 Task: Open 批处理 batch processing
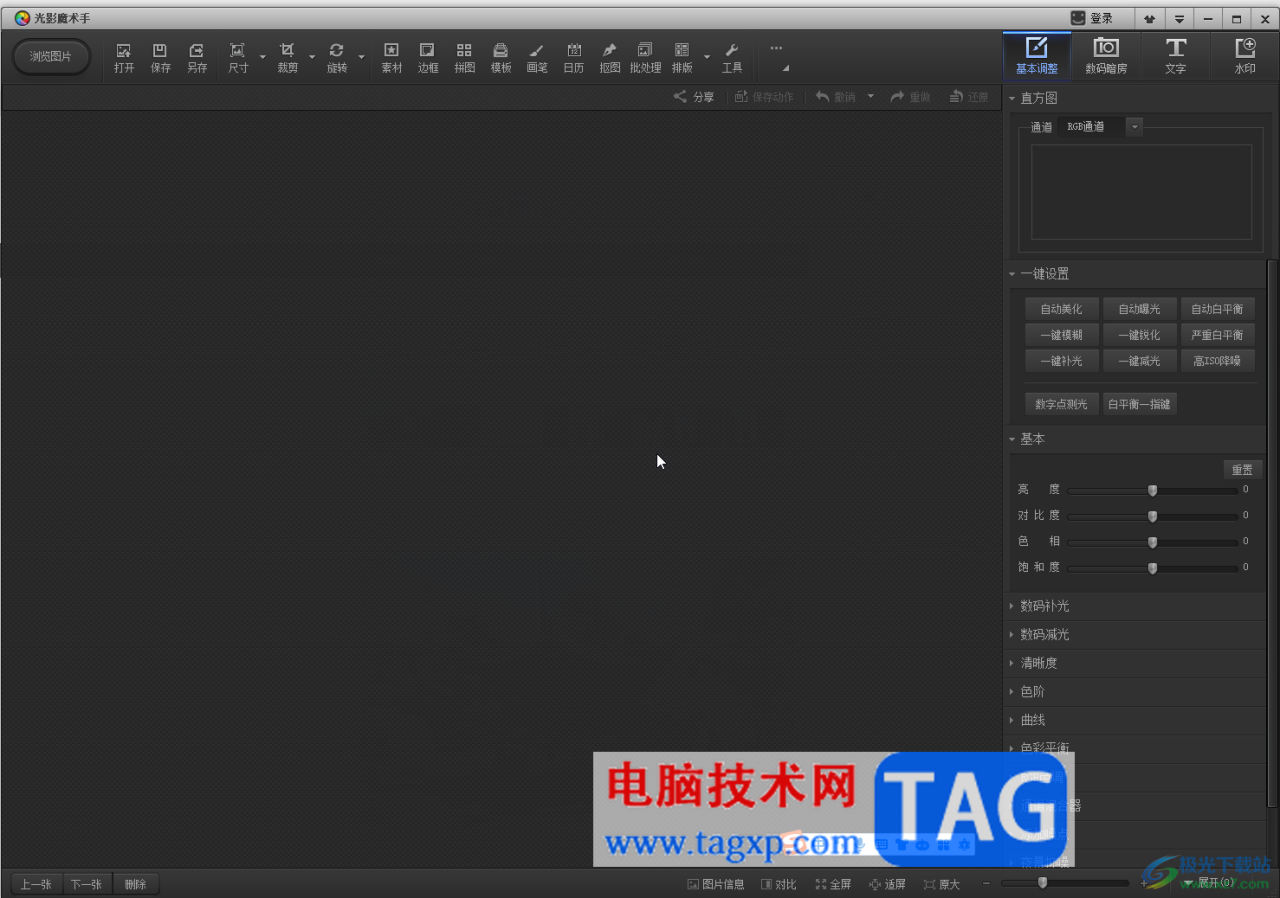tap(645, 57)
